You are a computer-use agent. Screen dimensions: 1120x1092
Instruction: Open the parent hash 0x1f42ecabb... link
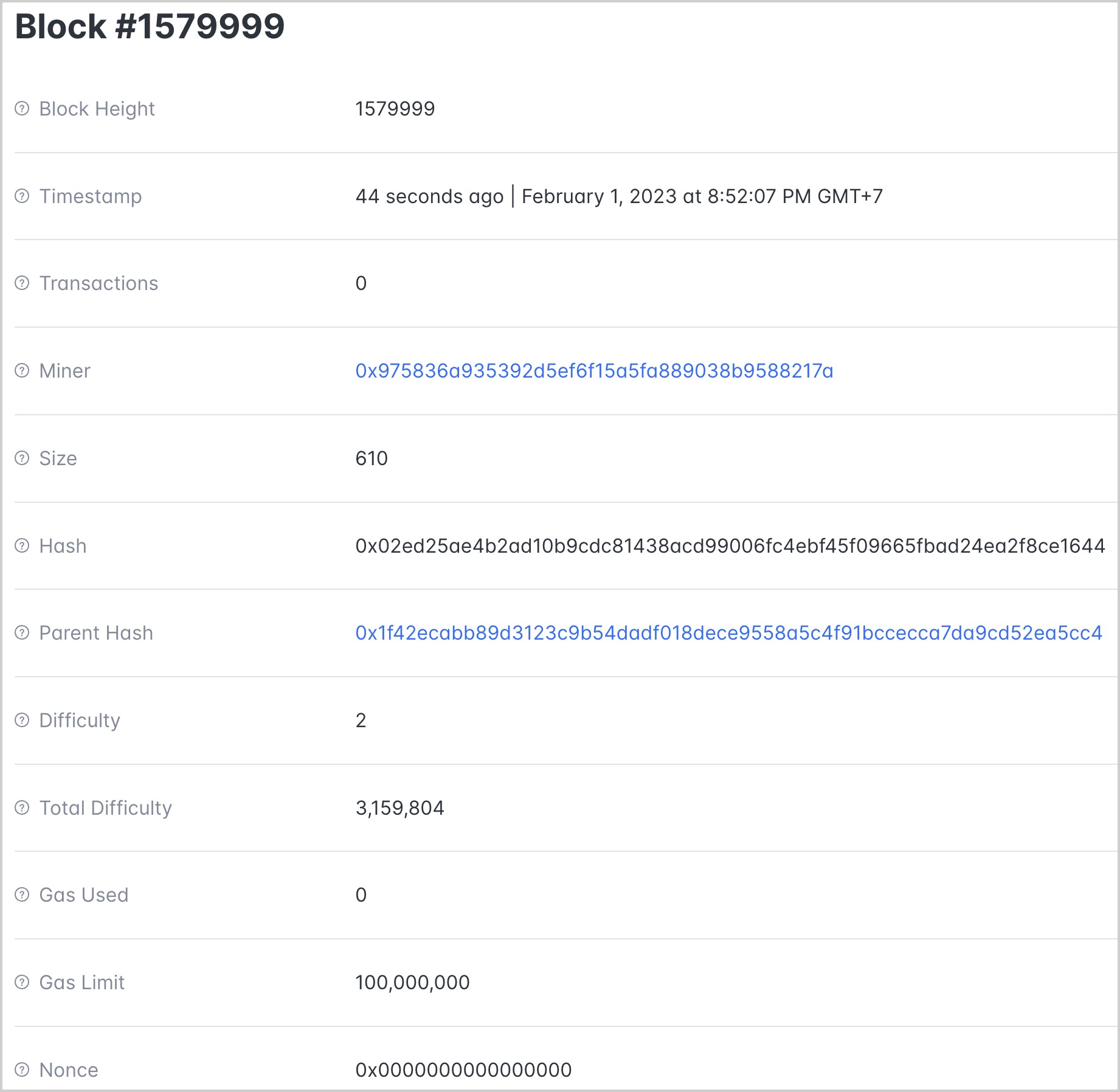[x=728, y=633]
